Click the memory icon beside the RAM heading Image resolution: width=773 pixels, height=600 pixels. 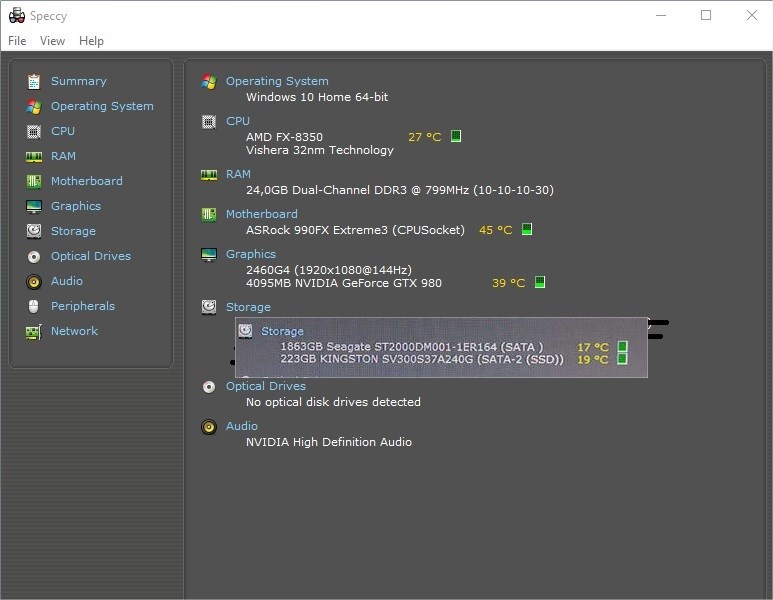[209, 175]
